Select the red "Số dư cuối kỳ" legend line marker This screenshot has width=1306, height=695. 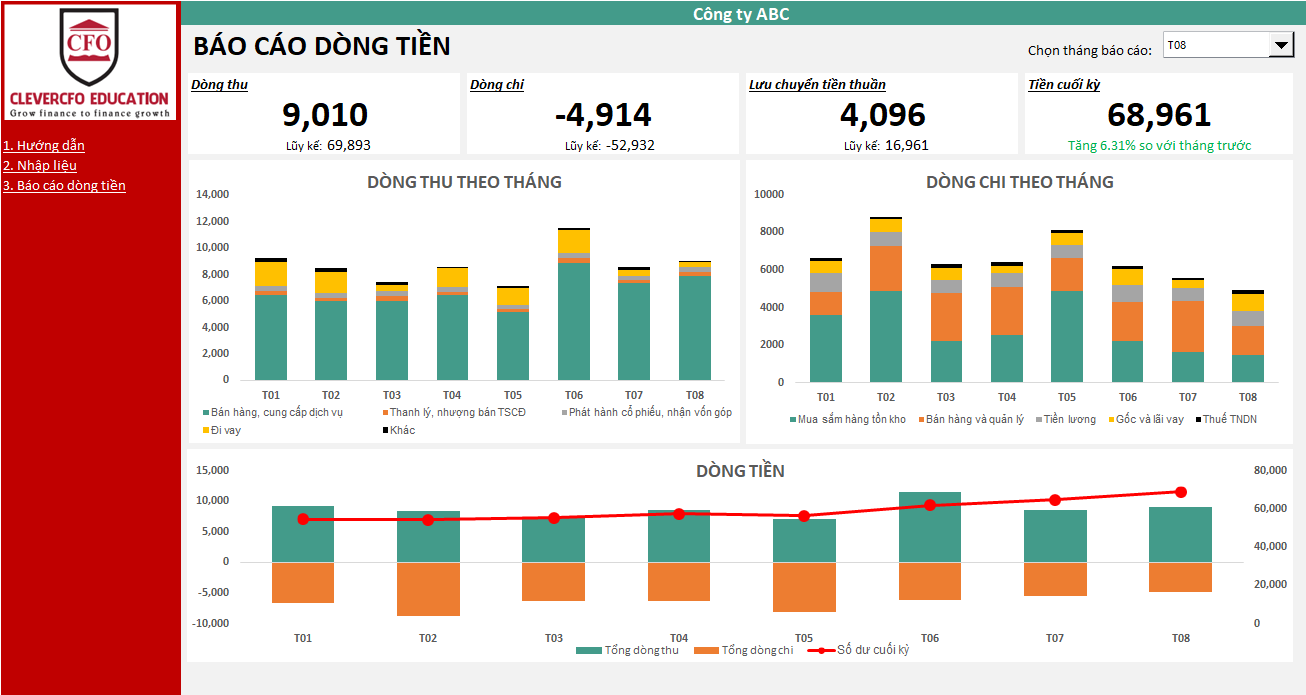coord(821,650)
